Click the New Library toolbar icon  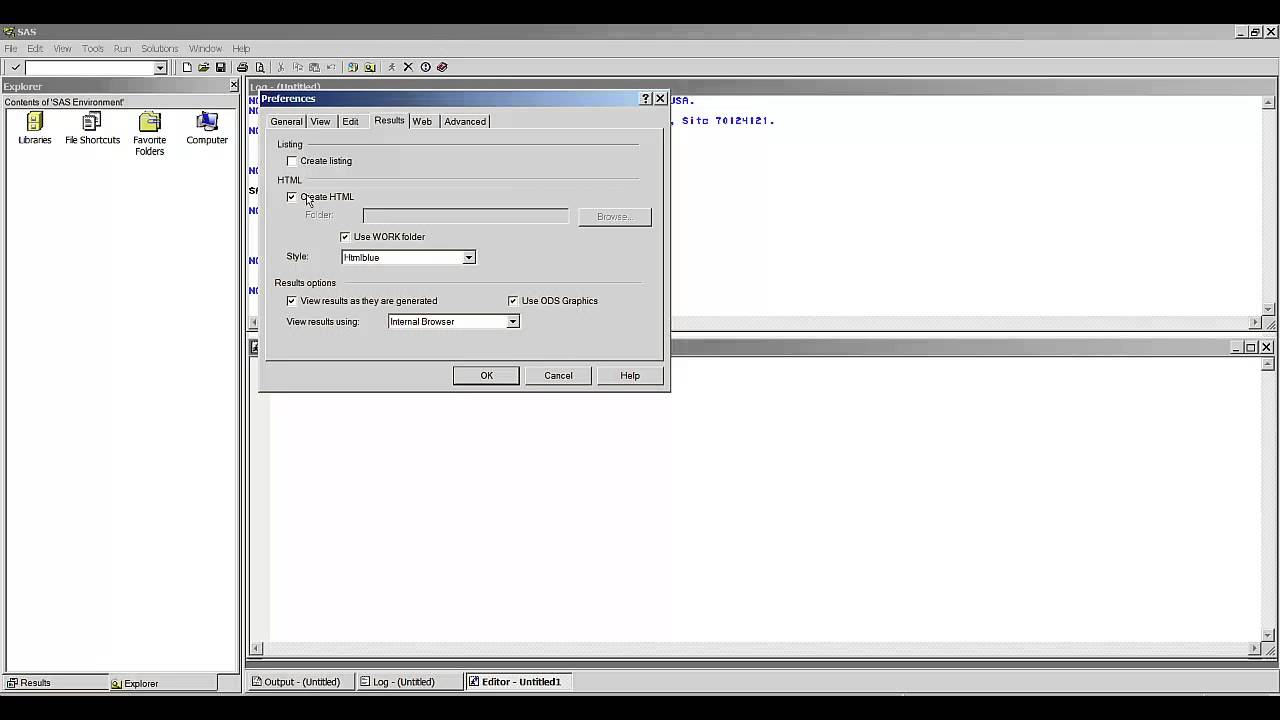[x=353, y=67]
